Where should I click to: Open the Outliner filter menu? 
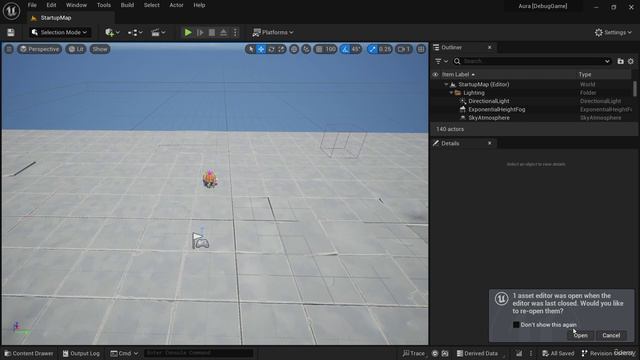(441, 61)
